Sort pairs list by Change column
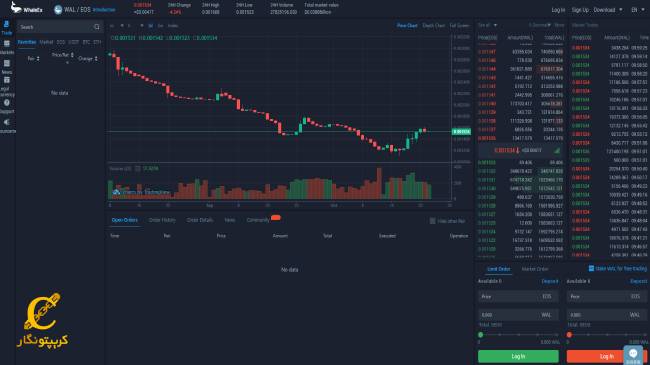 click(x=88, y=58)
